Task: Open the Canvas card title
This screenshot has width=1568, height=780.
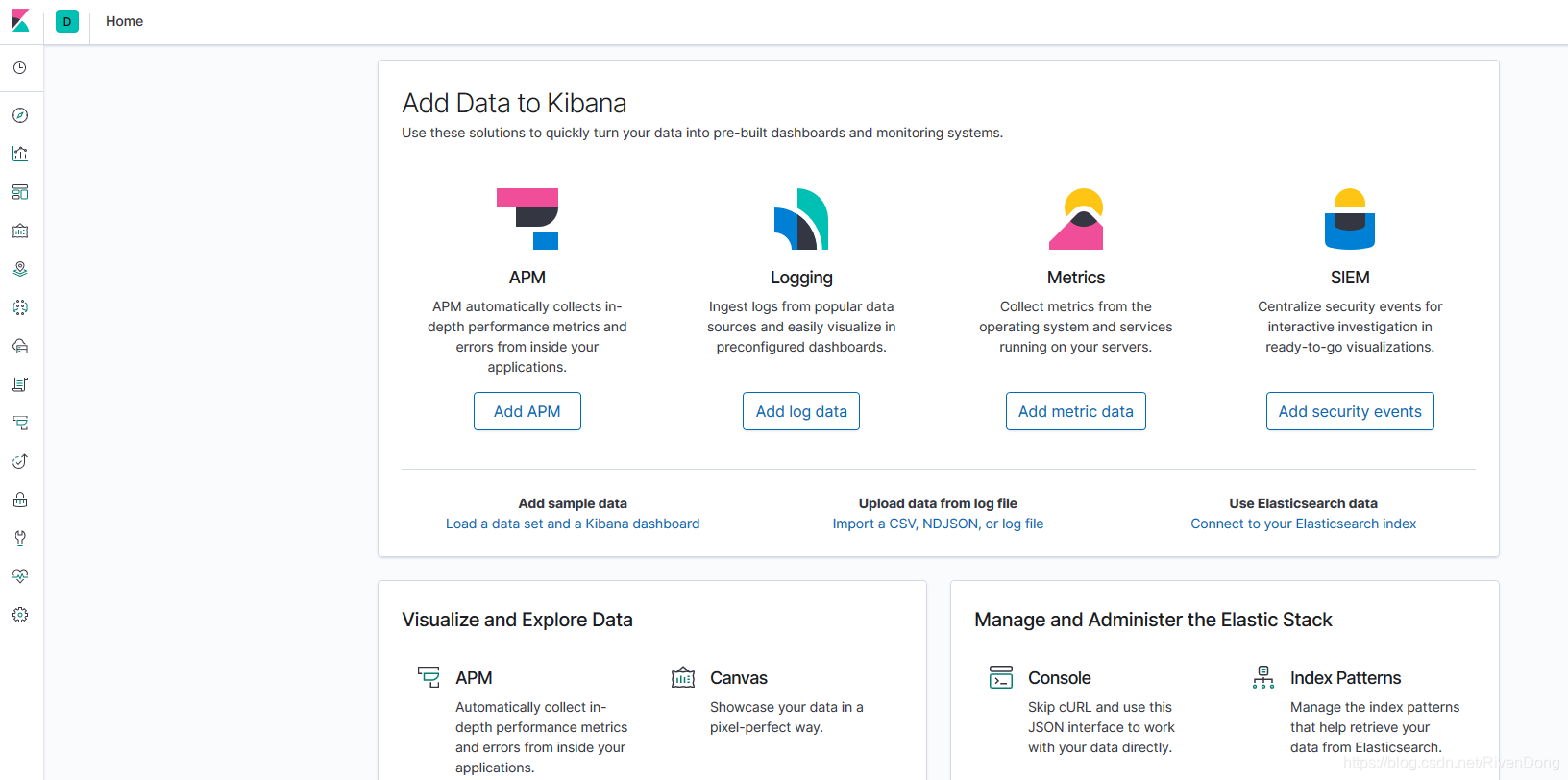Action: pos(739,678)
